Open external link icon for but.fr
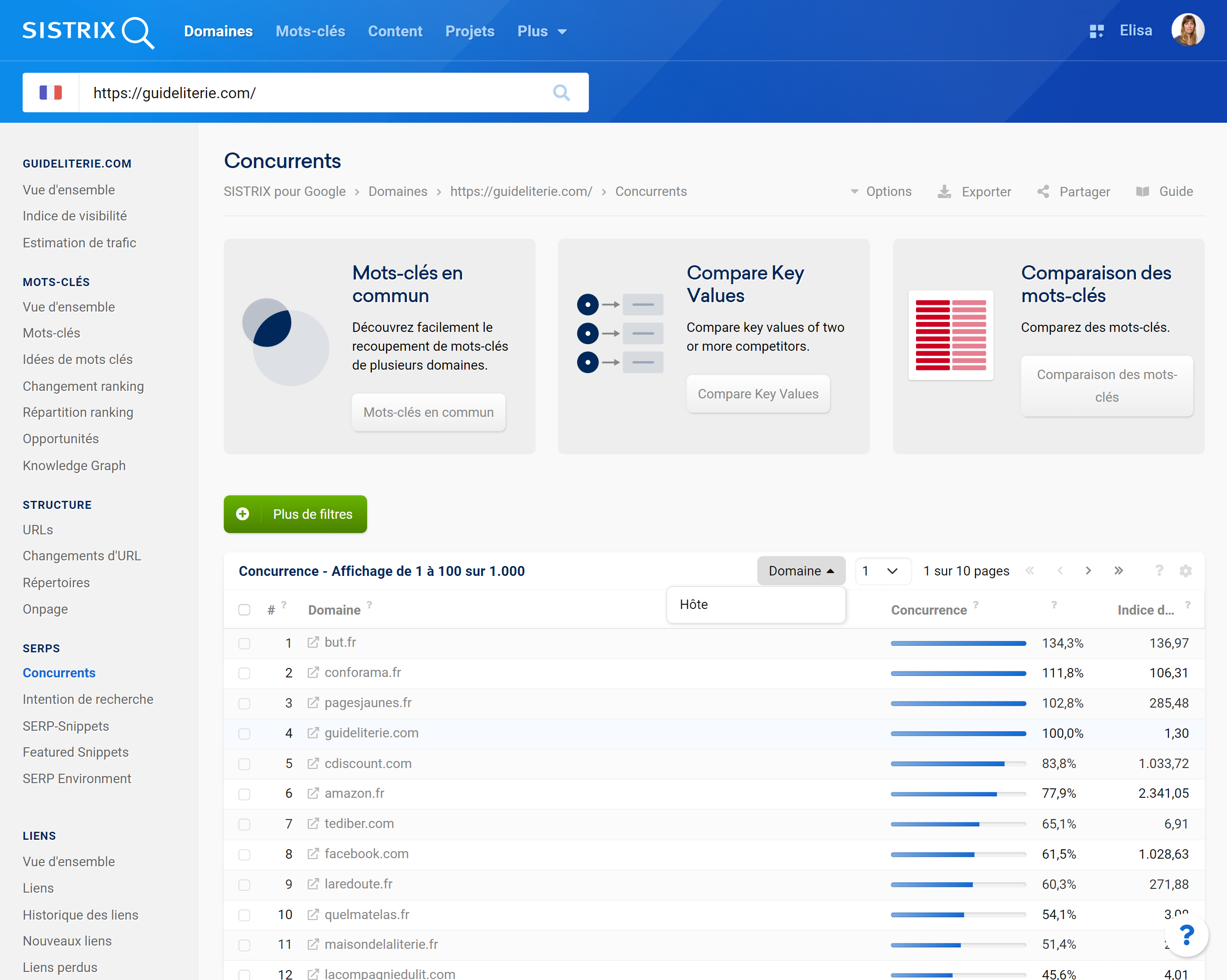 pos(313,642)
